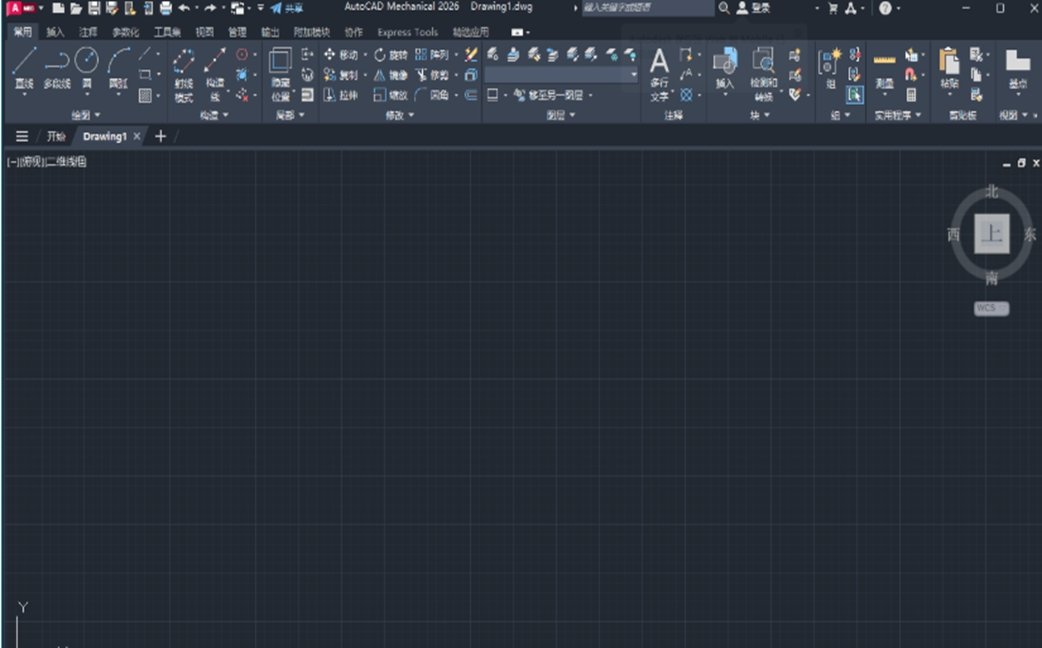Expand the 图层 panel flyout

click(x=561, y=115)
